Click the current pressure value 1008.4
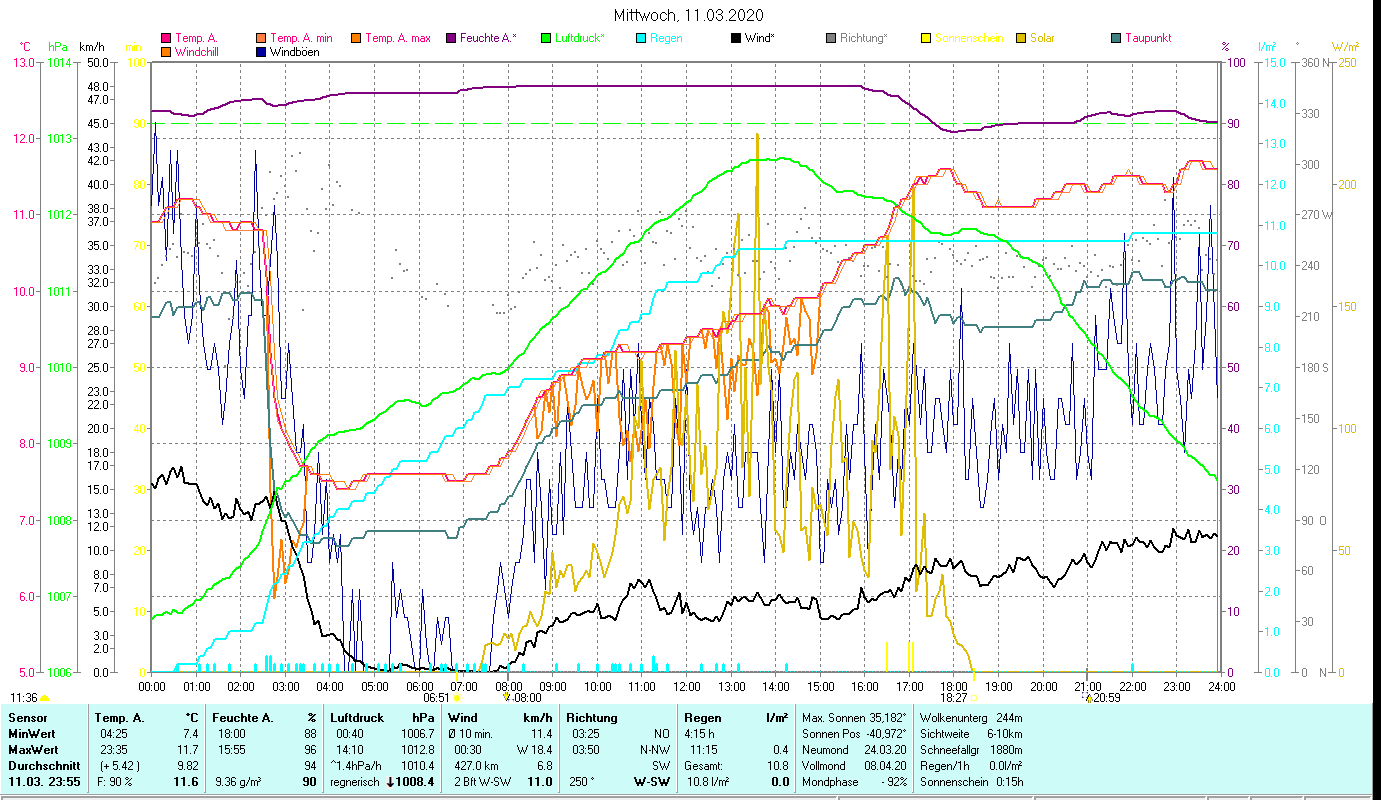The height and width of the screenshot is (800, 1381). coord(416,782)
